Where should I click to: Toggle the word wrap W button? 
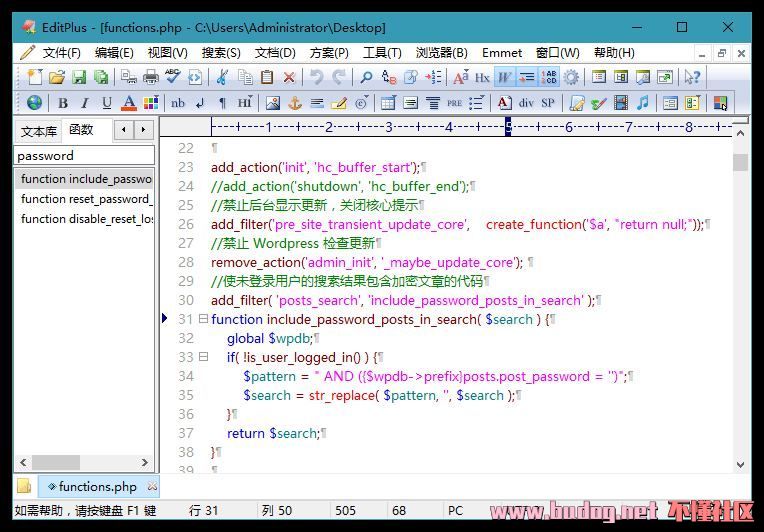pos(505,77)
